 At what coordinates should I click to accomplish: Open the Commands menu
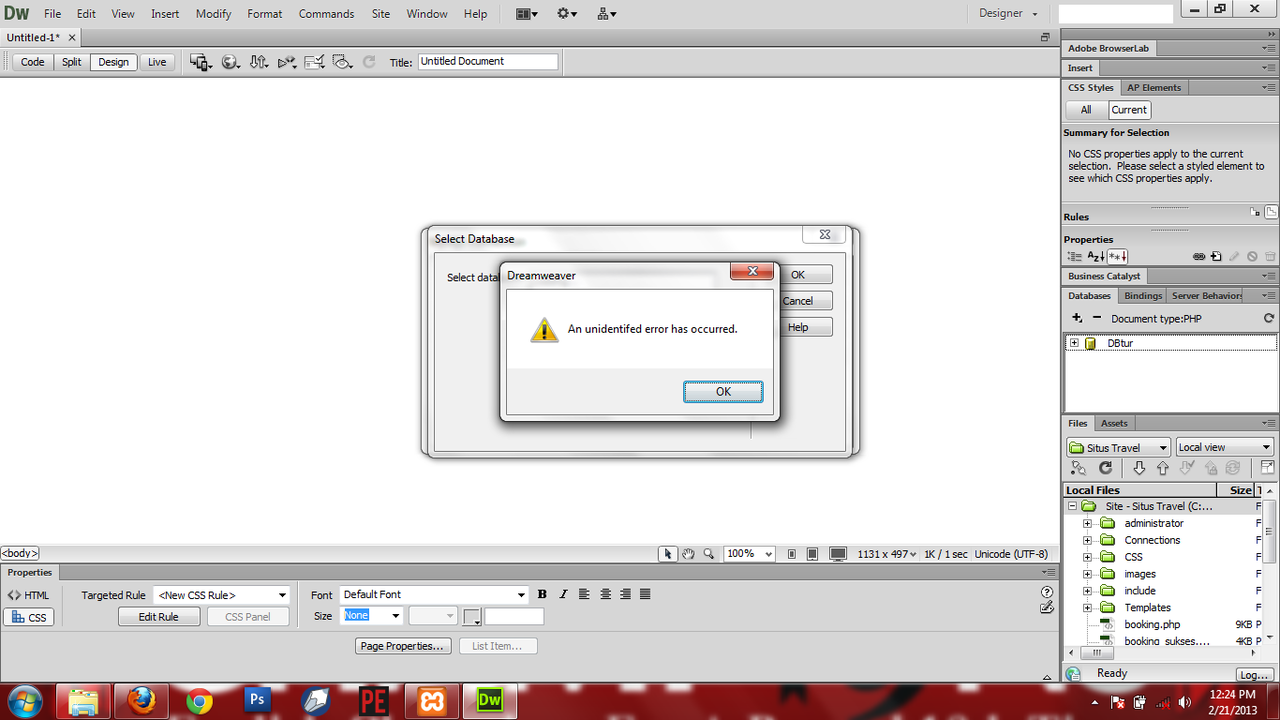click(327, 14)
